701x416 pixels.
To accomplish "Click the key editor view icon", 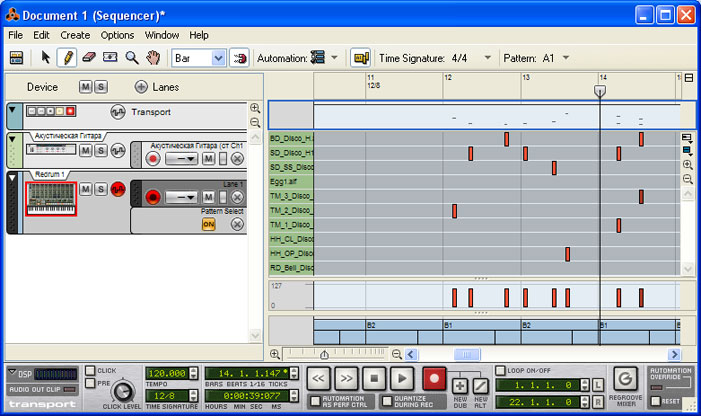I will click(360, 58).
